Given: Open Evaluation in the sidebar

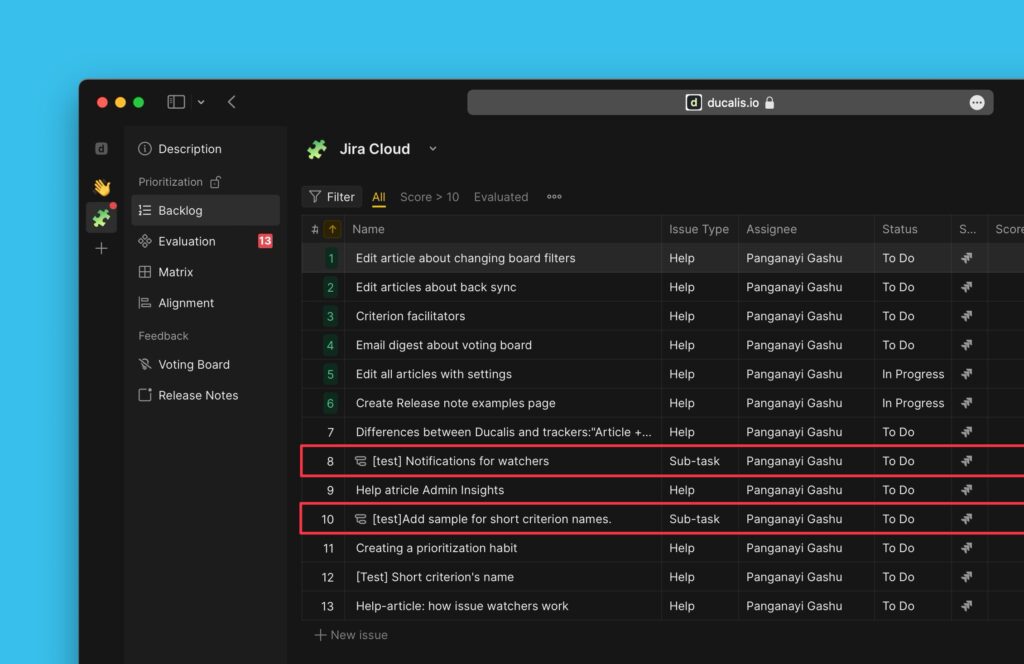Looking at the screenshot, I should coord(186,241).
